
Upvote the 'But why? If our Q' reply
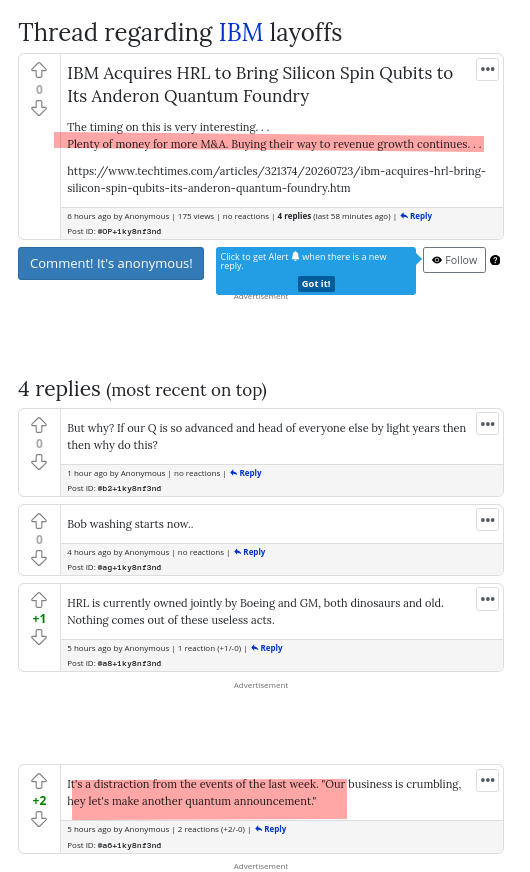(x=39, y=425)
